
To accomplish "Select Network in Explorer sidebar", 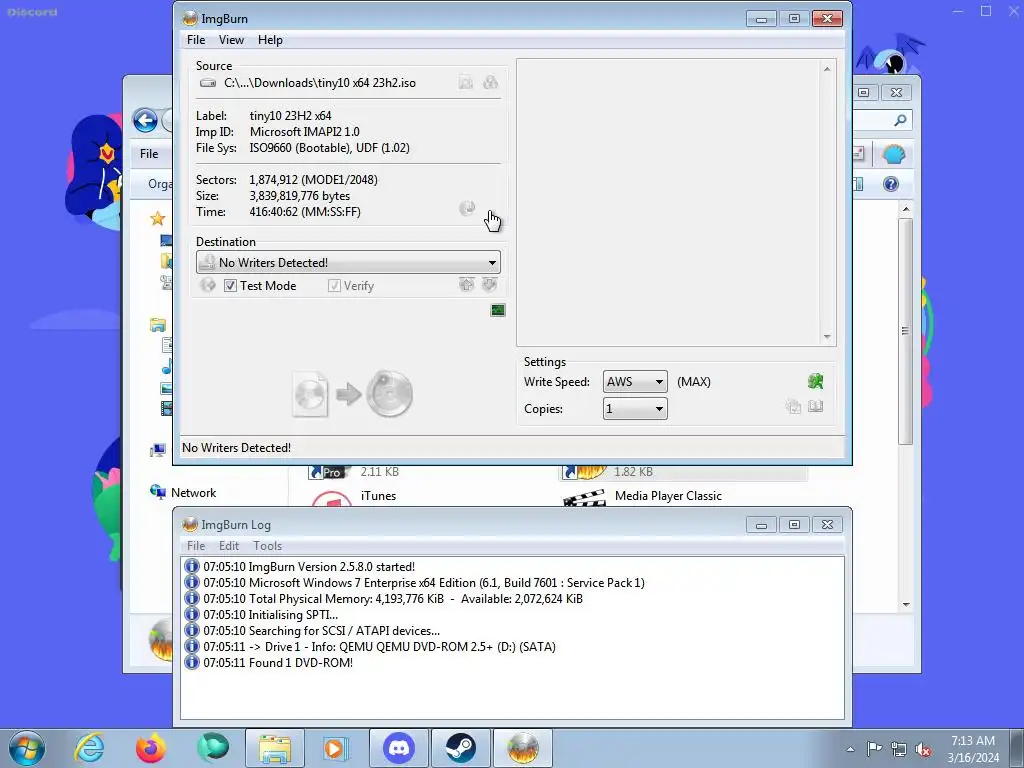I will 193,492.
